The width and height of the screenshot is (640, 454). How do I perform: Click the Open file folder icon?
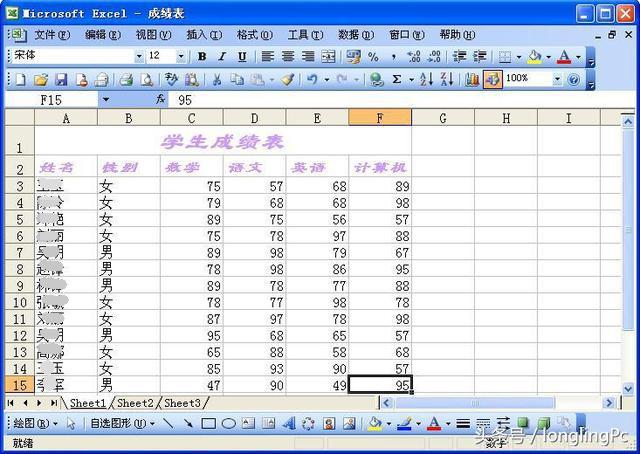41,79
